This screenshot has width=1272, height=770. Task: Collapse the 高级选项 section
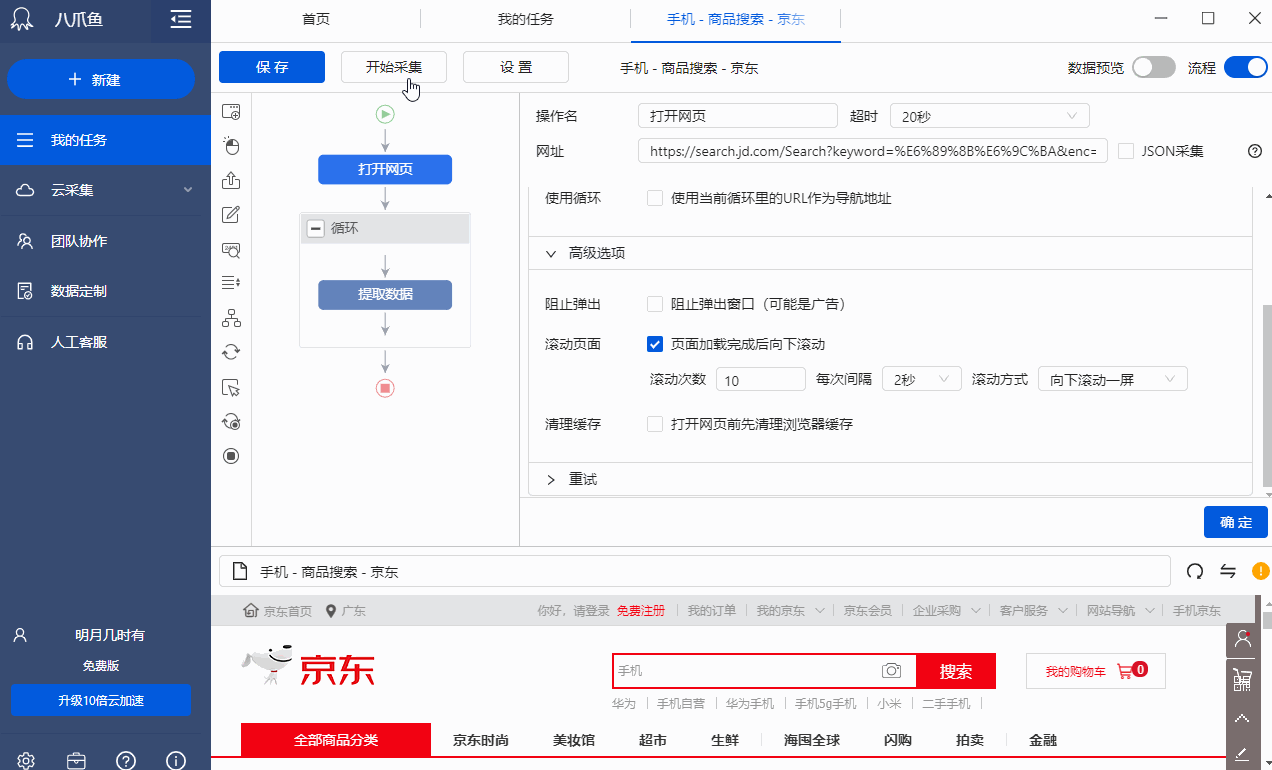[x=551, y=254]
